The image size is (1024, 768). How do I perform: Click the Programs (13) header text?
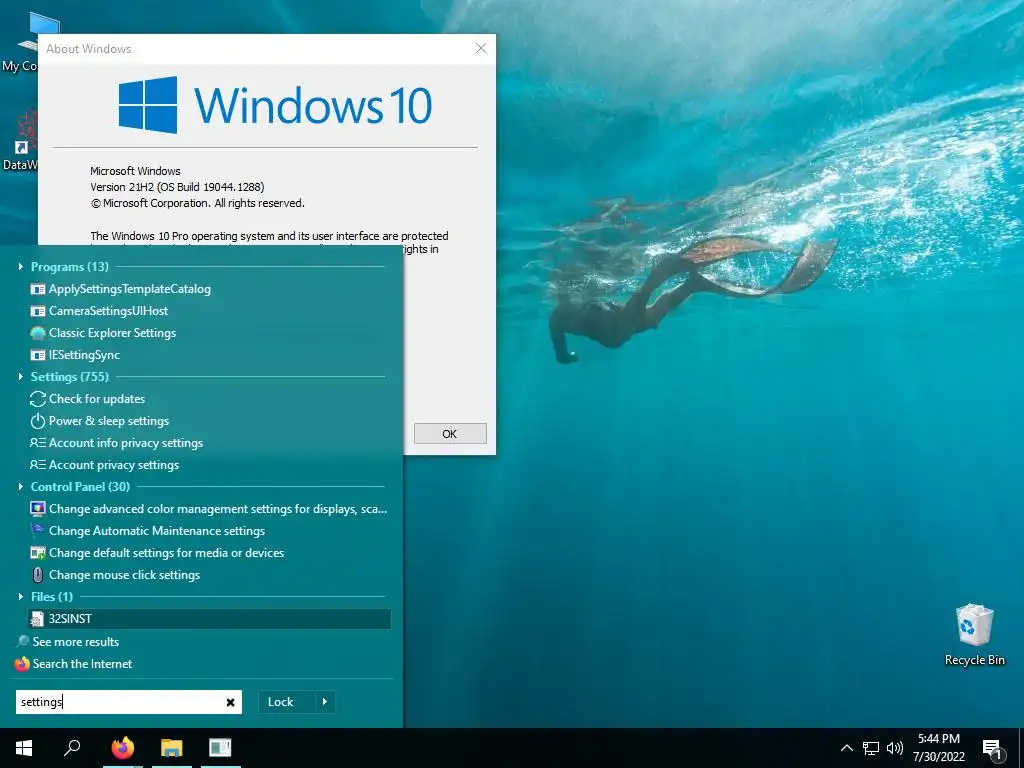click(x=70, y=266)
